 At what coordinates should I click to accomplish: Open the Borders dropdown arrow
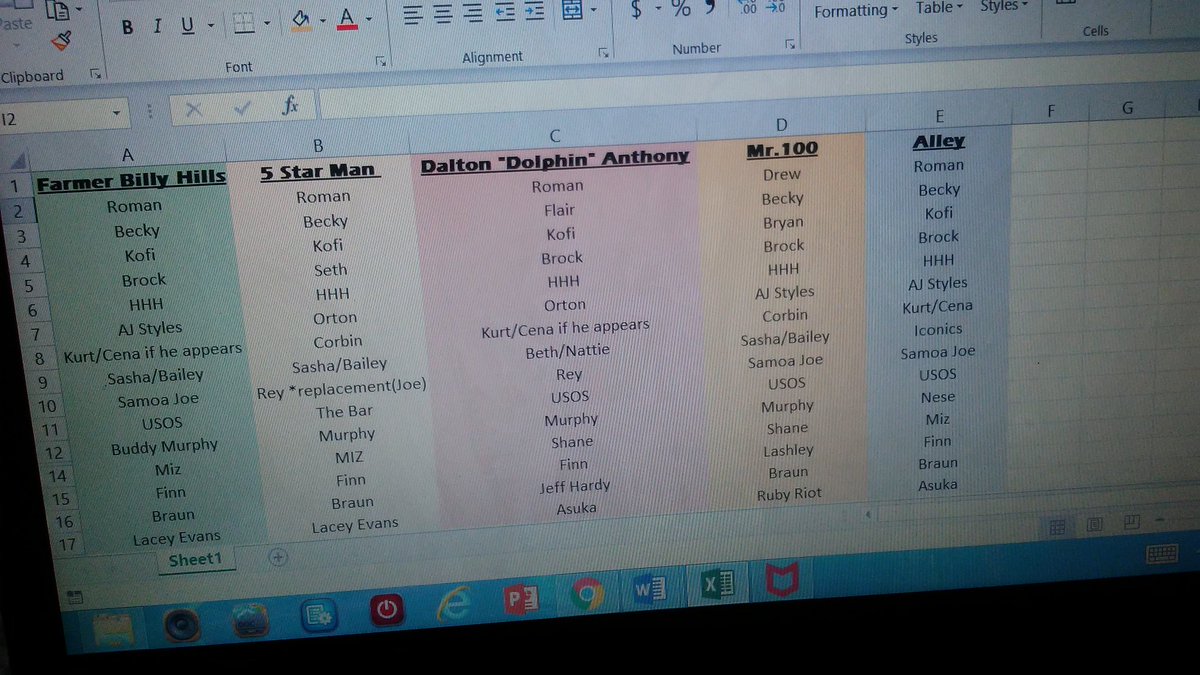coord(268,21)
